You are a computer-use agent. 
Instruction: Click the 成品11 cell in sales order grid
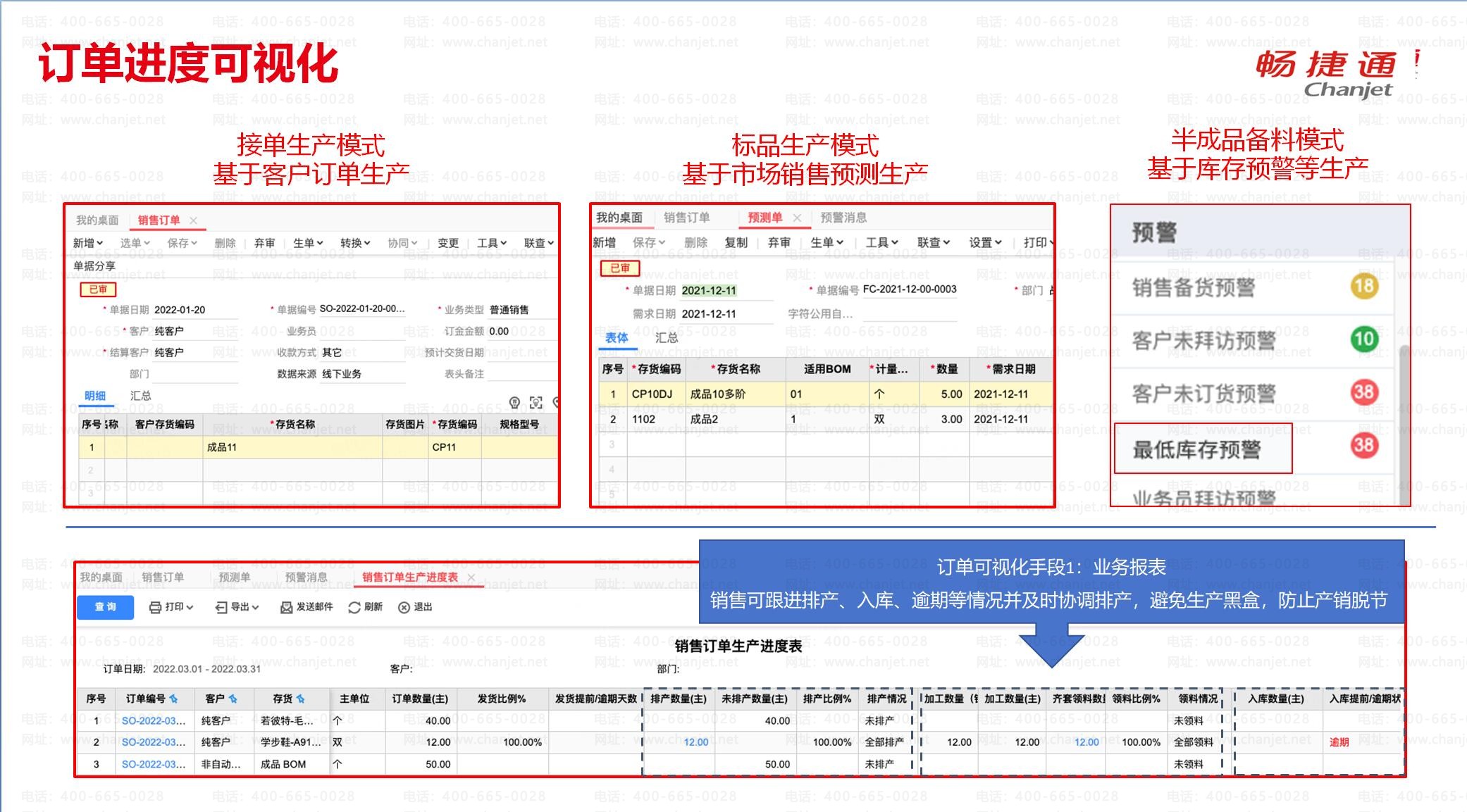click(x=292, y=447)
